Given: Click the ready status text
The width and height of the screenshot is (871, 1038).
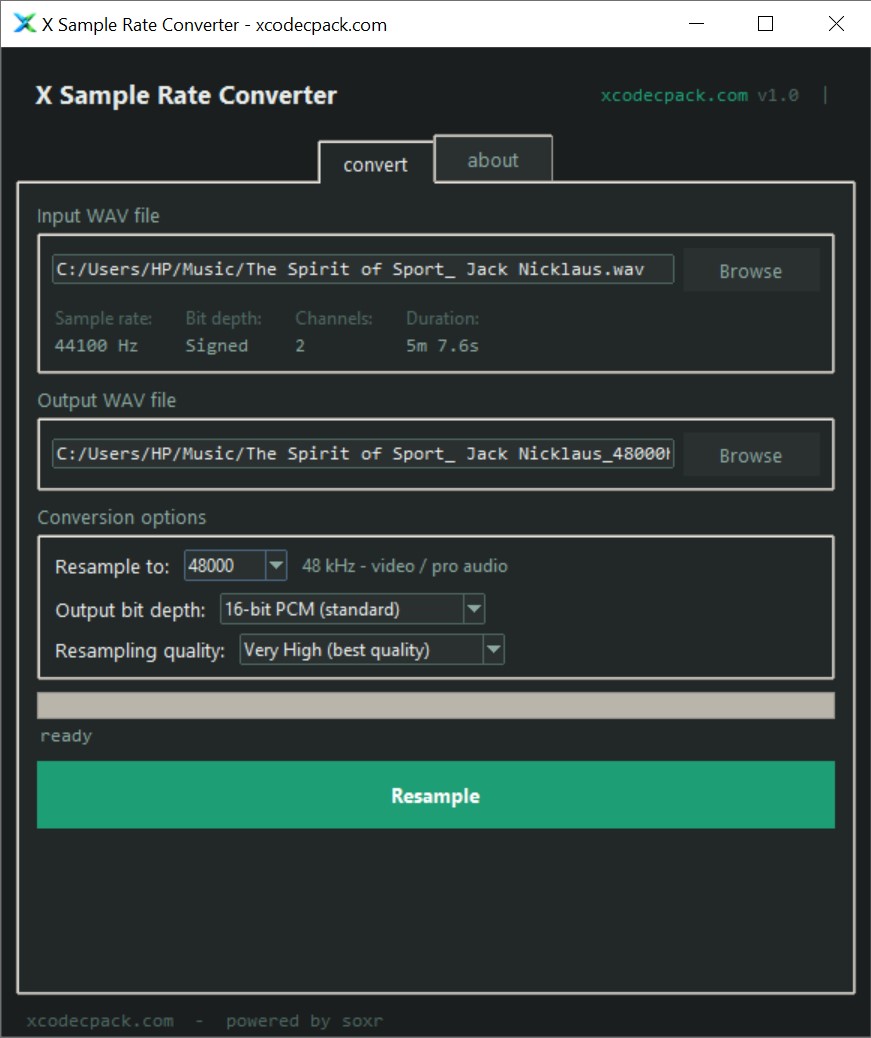Looking at the screenshot, I should [x=66, y=736].
